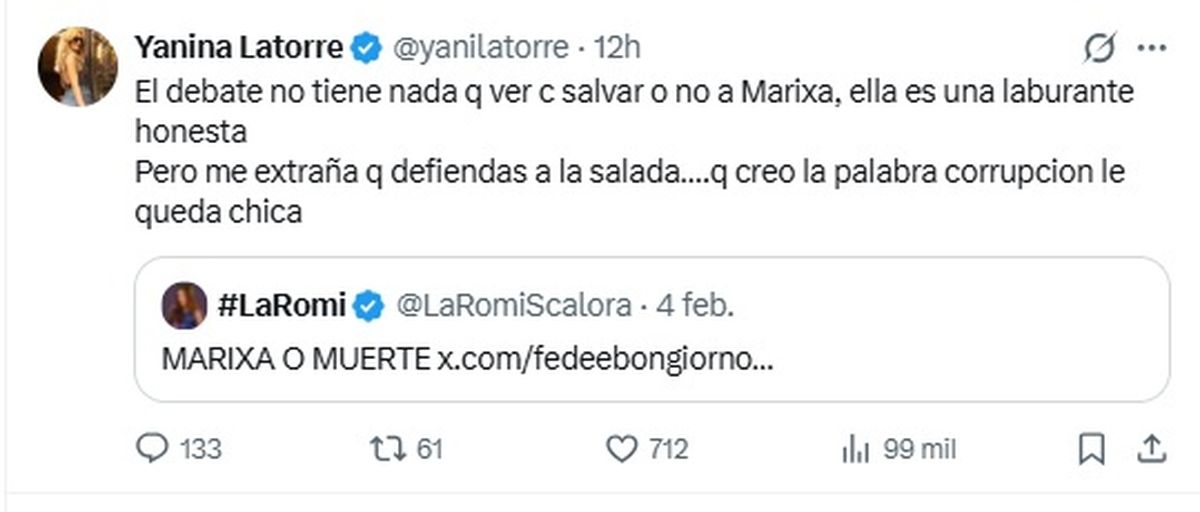
Task: Like the tweet with heart icon
Action: click(x=623, y=450)
